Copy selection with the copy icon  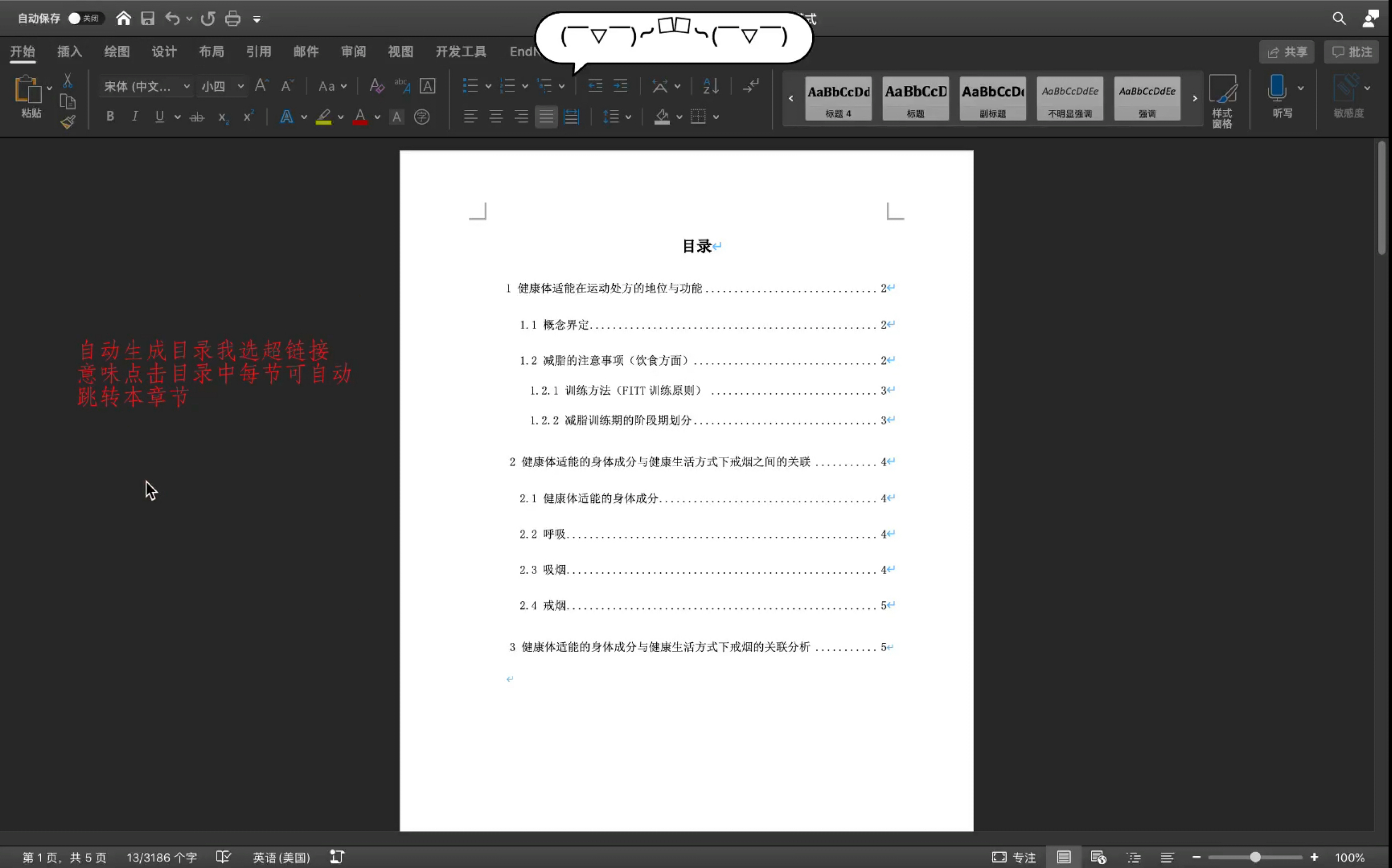pyautogui.click(x=68, y=101)
